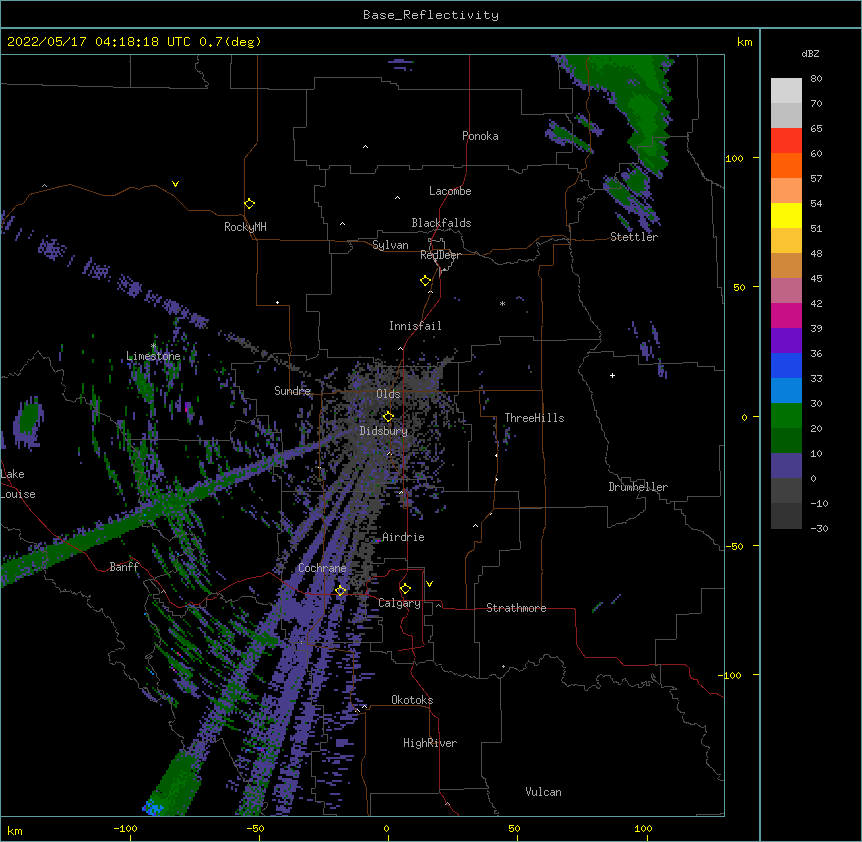Click the Cochrane label
This screenshot has height=842, width=862.
coord(322,568)
